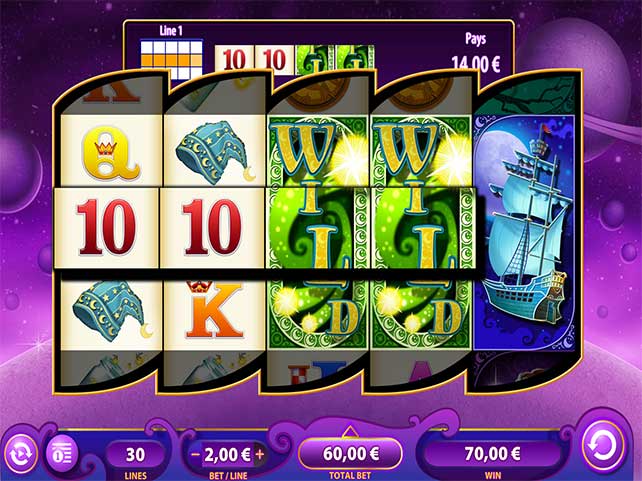Click the spin button

coord(603,447)
